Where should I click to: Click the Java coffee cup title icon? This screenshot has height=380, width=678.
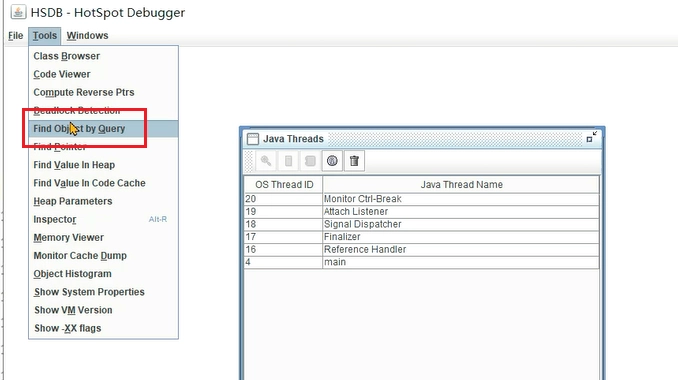coord(18,12)
